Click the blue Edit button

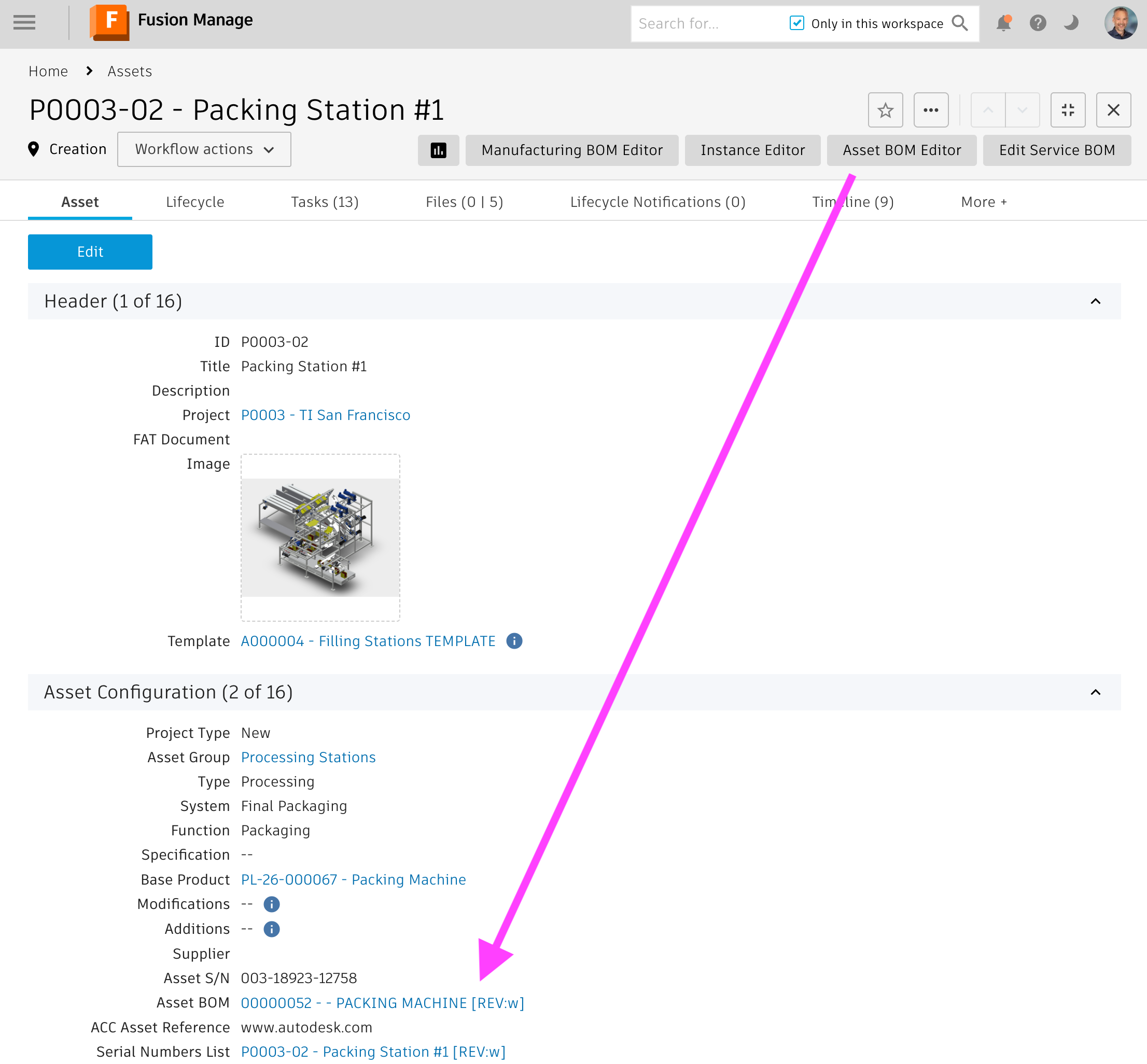[90, 251]
